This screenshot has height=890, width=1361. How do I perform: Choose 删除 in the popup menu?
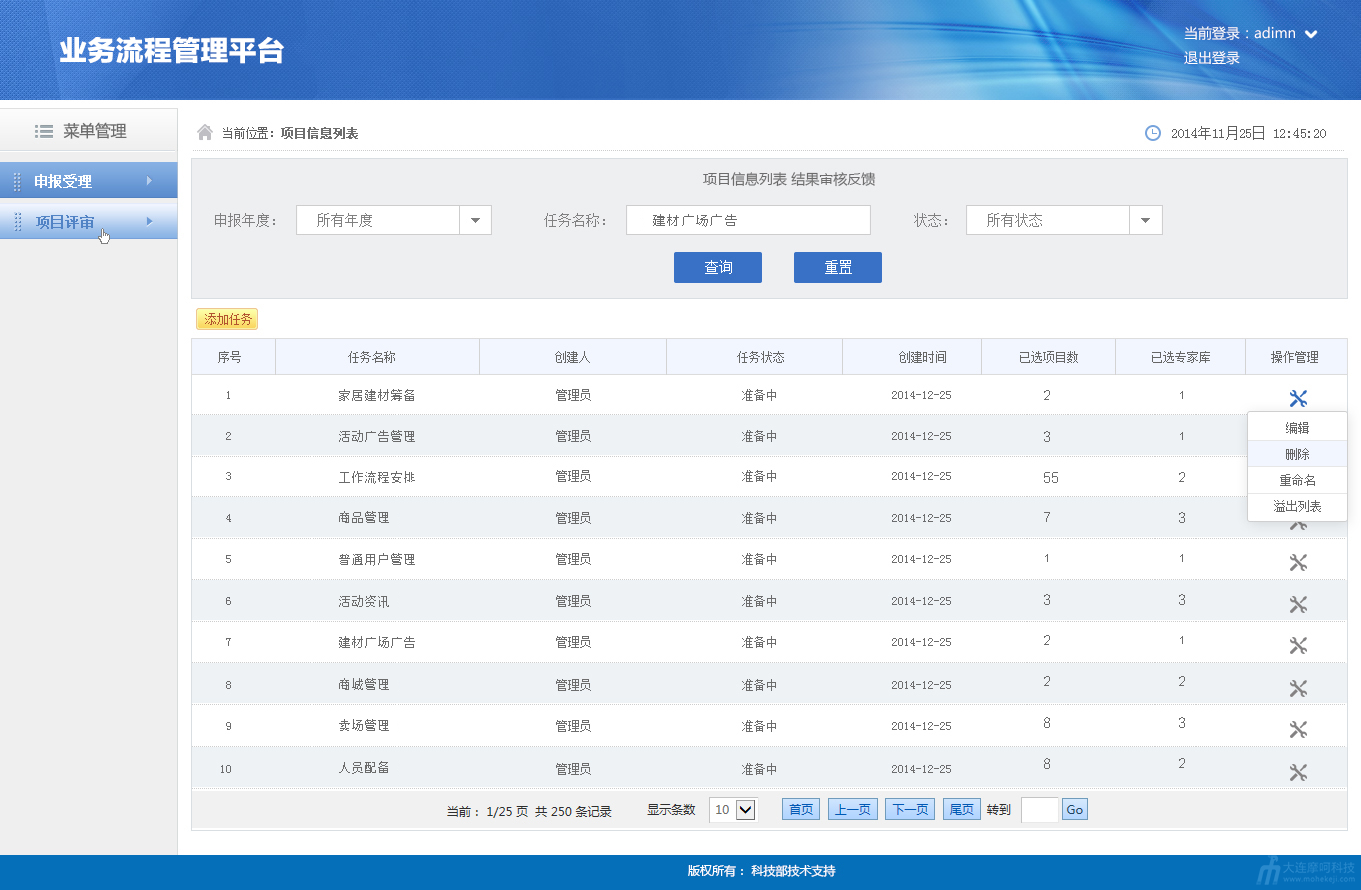click(x=1297, y=454)
